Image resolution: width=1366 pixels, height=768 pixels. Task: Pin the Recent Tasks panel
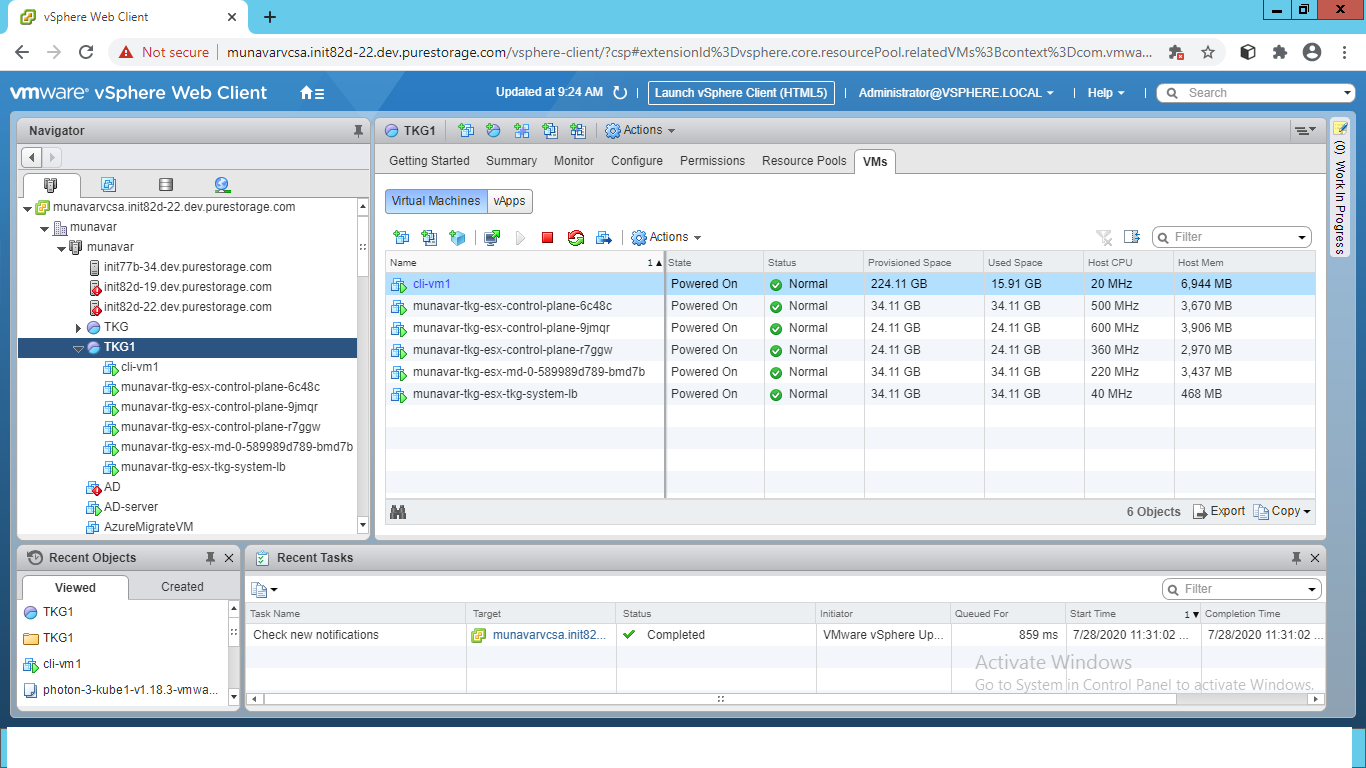tap(1296, 558)
